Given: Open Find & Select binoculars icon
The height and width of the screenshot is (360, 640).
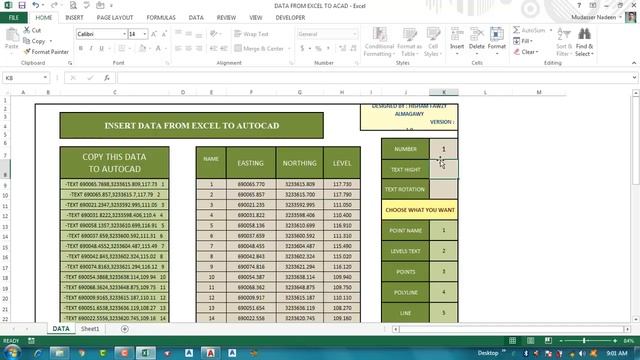Looking at the screenshot, I should pos(584,34).
